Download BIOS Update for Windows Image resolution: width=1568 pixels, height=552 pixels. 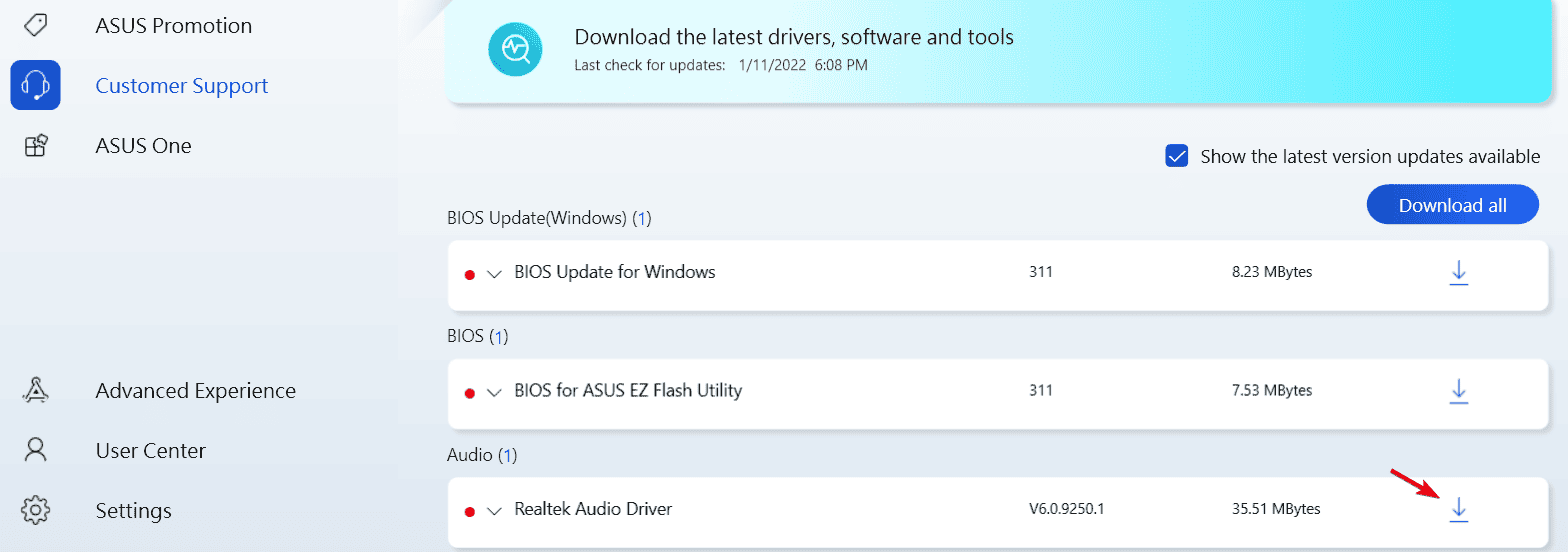[1458, 272]
